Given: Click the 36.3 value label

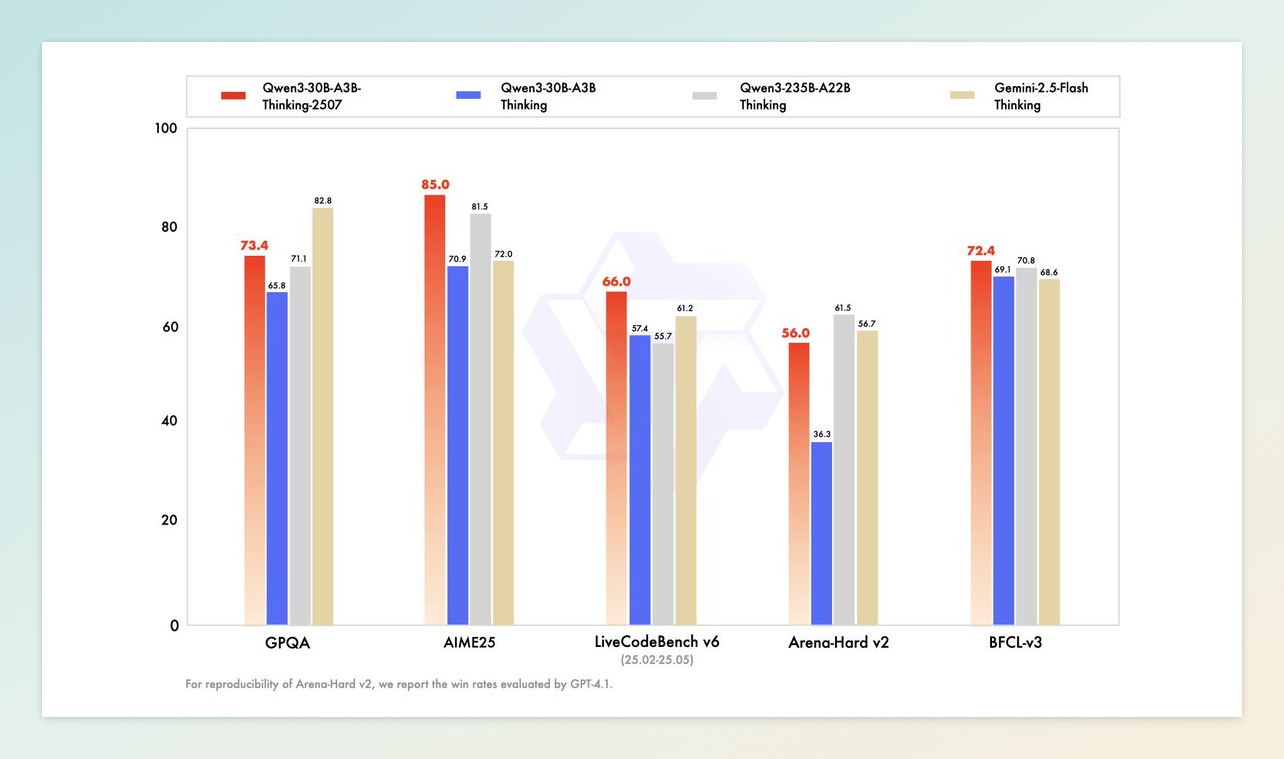Looking at the screenshot, I should (821, 434).
